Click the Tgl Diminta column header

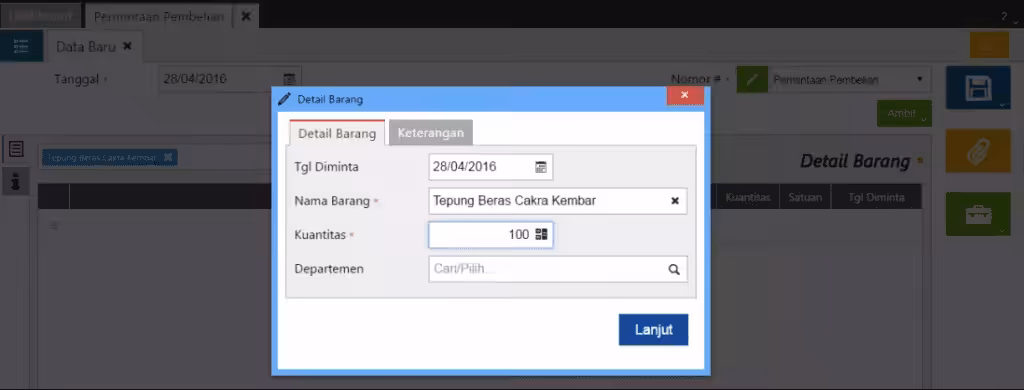[876, 197]
